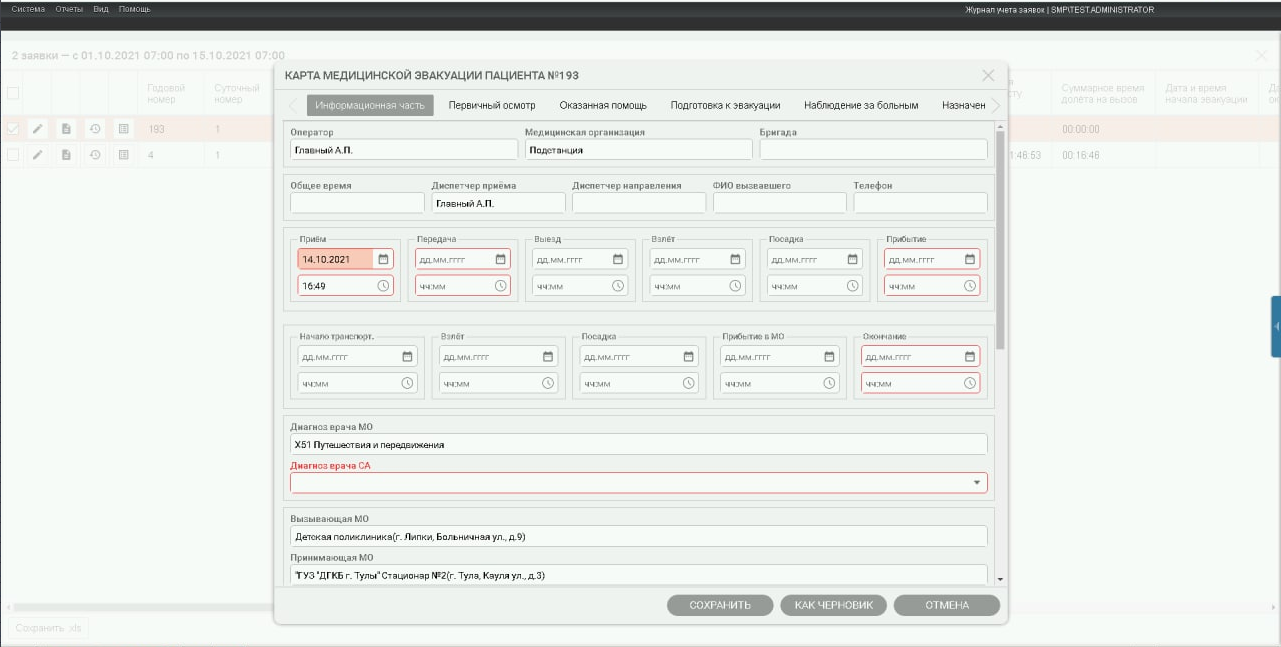This screenshot has height=647, width=1281.
Task: Click the Бригада input field
Action: (874, 150)
